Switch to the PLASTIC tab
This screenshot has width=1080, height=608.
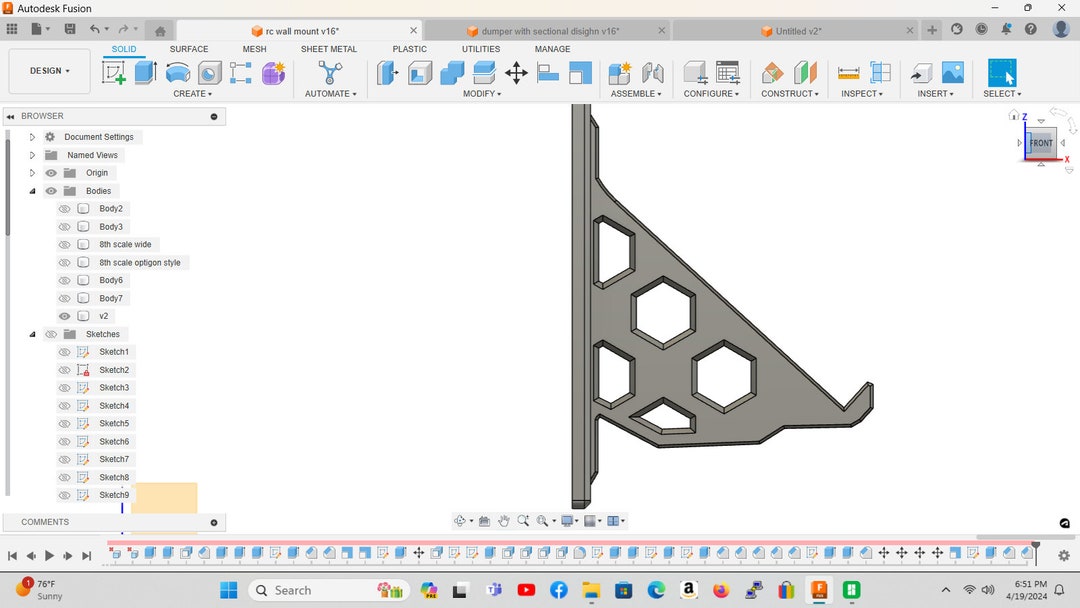coord(409,49)
